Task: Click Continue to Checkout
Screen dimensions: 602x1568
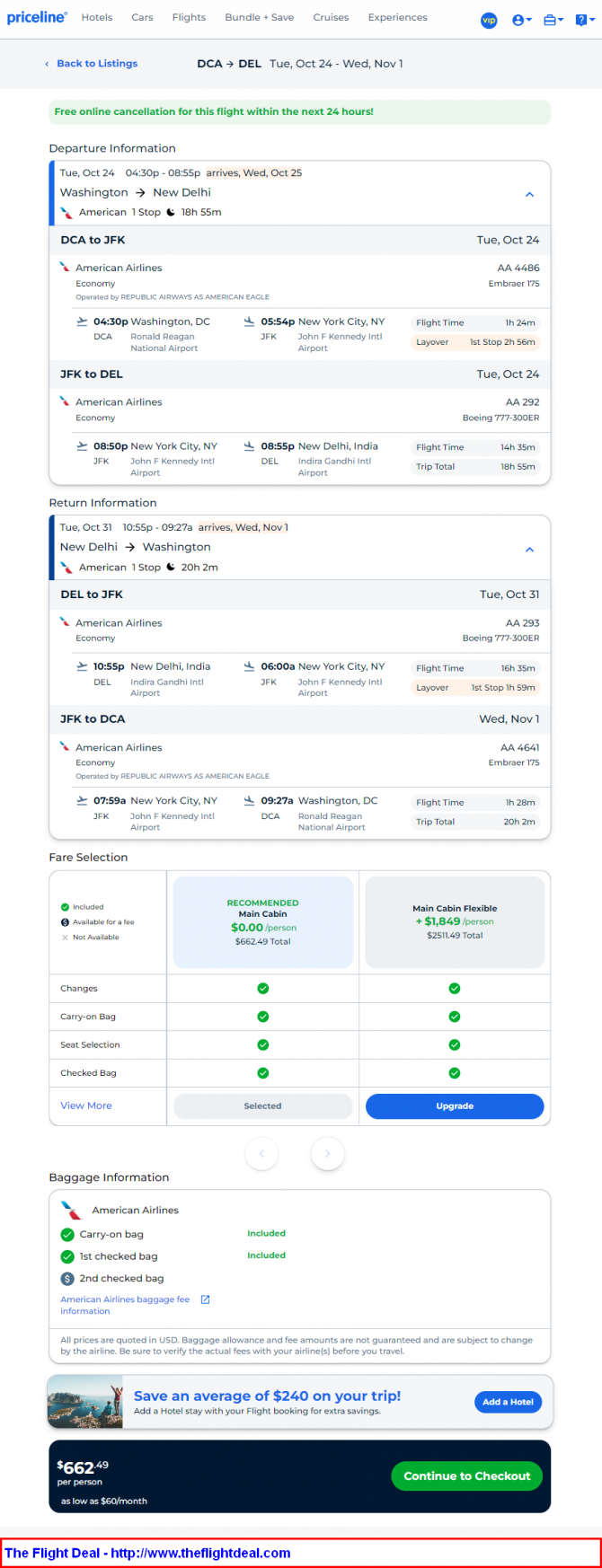Action: click(466, 1476)
